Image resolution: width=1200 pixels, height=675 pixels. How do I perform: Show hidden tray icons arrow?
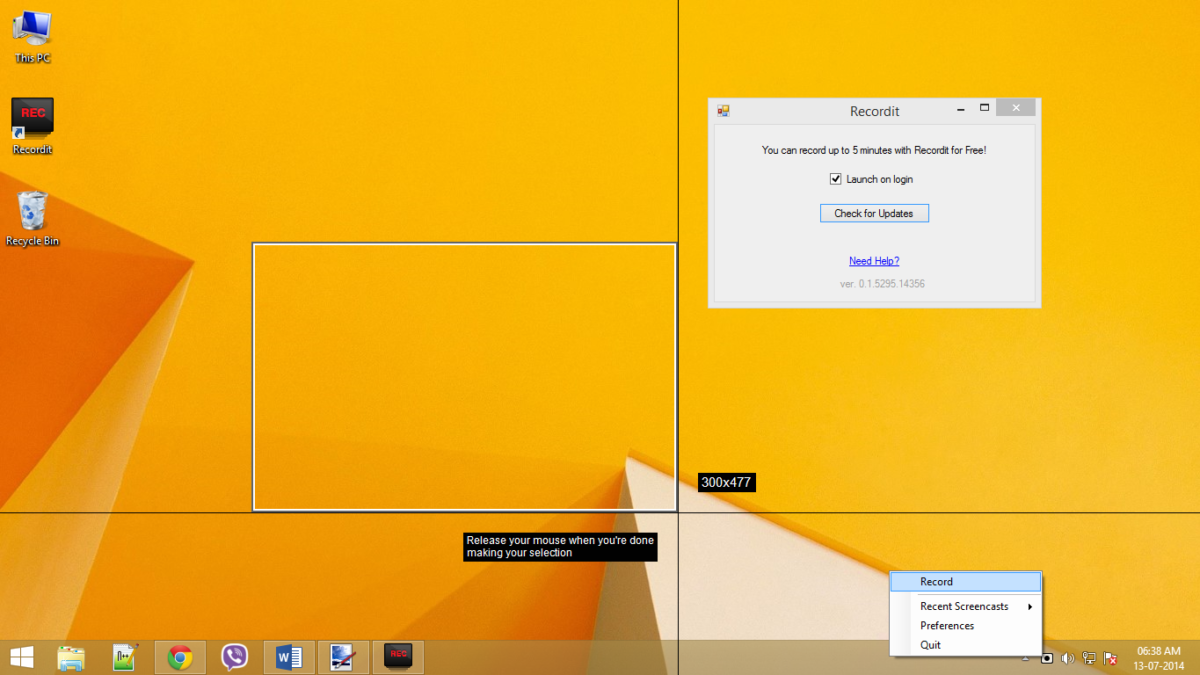(x=1026, y=658)
